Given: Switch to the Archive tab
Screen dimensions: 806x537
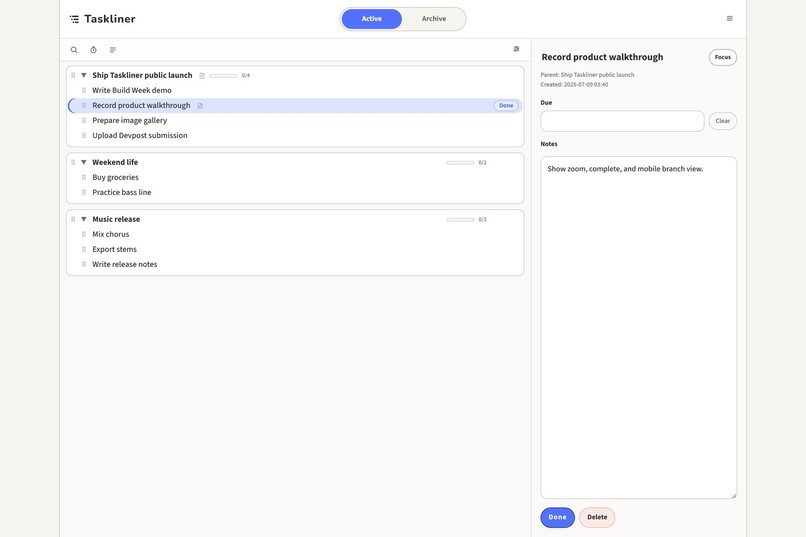Looking at the screenshot, I should point(434,18).
